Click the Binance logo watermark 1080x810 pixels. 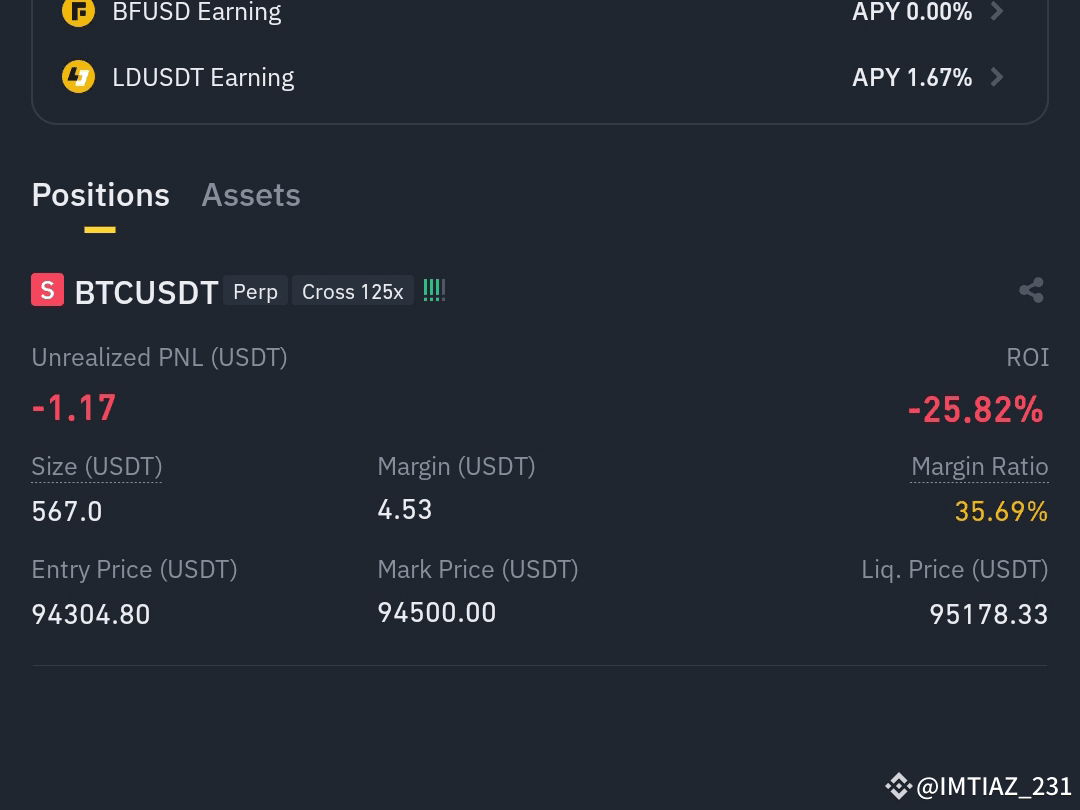(x=898, y=786)
